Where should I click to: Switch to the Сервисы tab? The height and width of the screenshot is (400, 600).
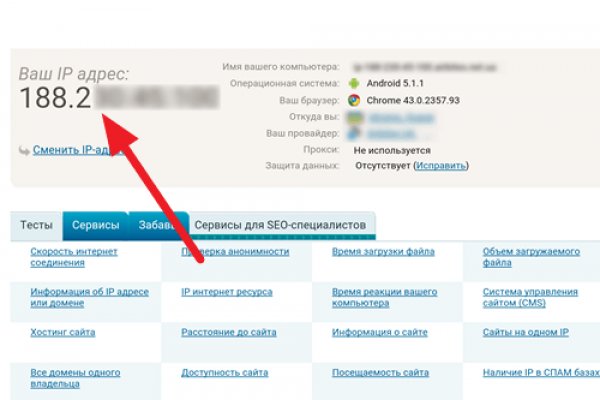point(95,225)
